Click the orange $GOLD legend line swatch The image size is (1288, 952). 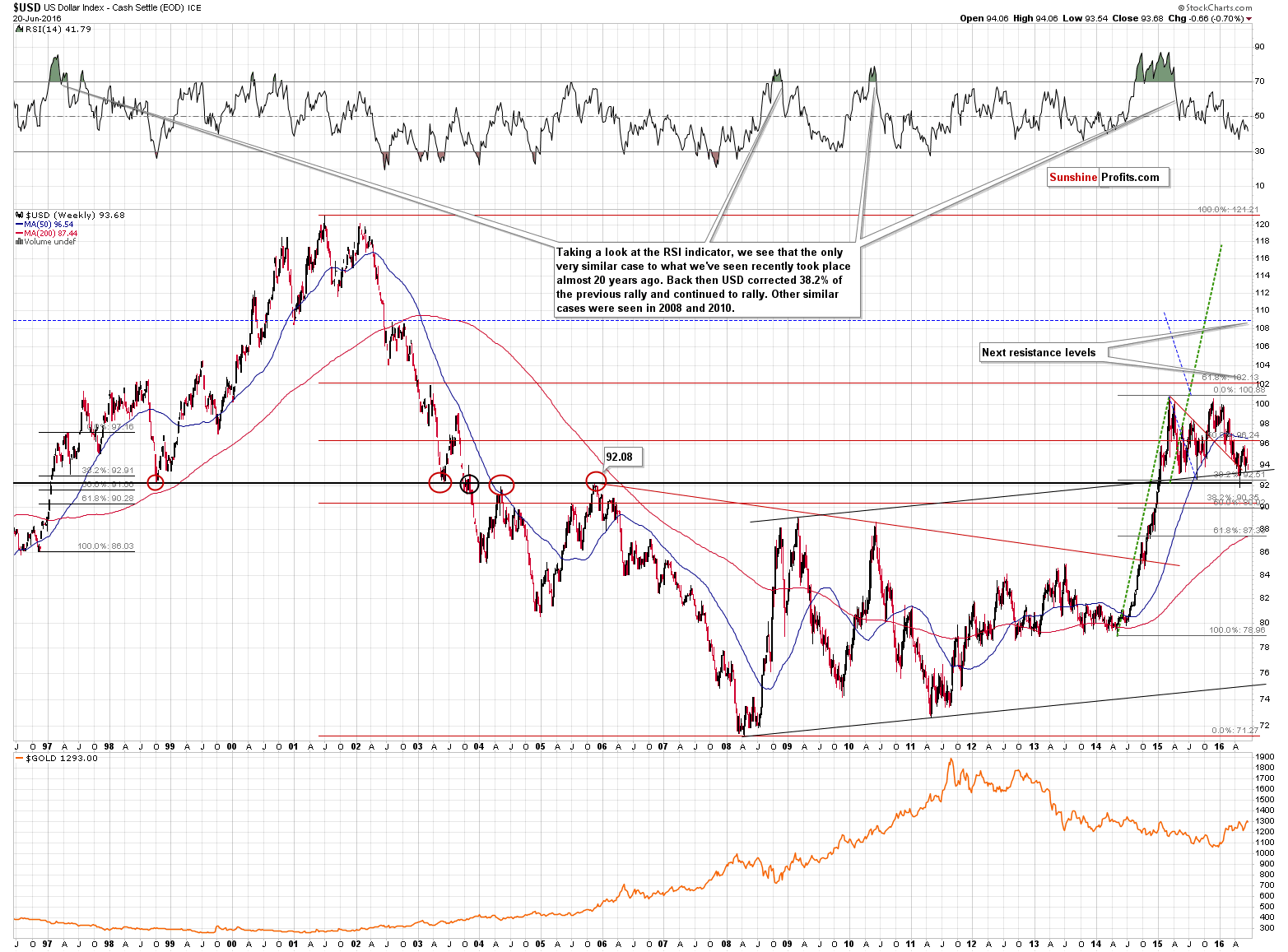(x=20, y=759)
